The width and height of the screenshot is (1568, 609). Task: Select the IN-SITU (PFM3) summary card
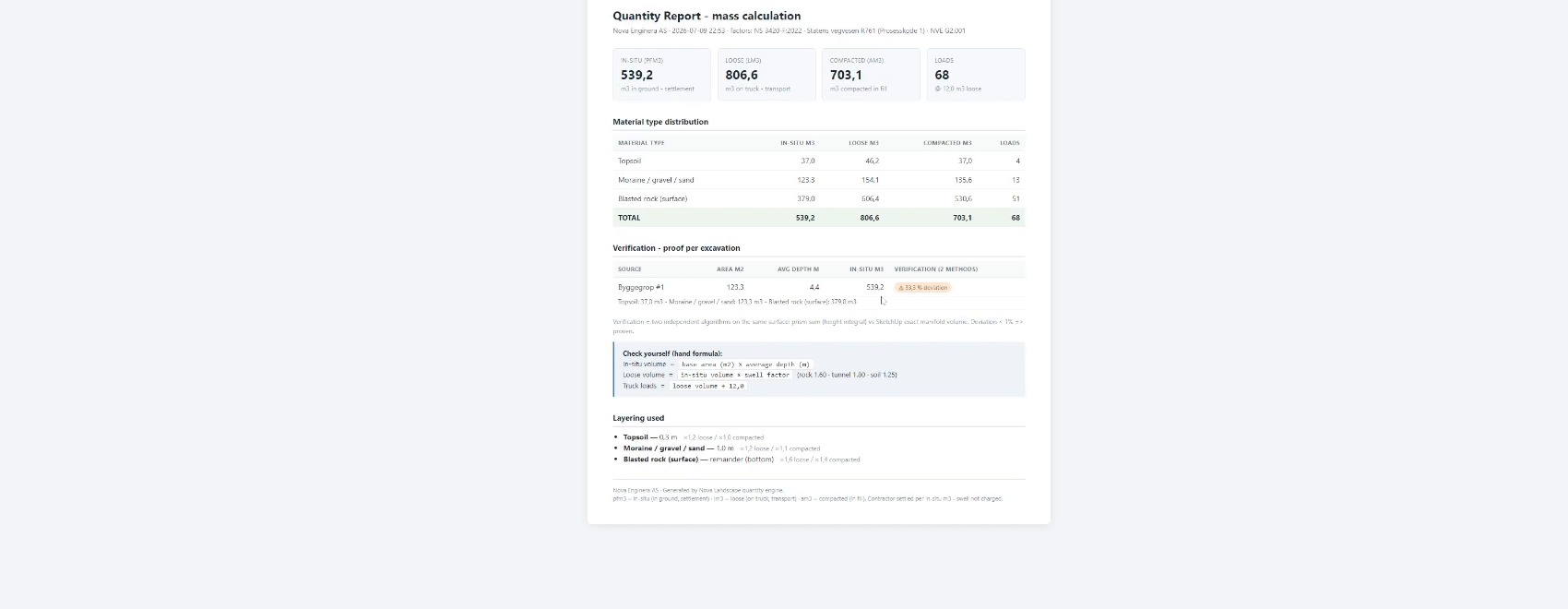pyautogui.click(x=661, y=74)
